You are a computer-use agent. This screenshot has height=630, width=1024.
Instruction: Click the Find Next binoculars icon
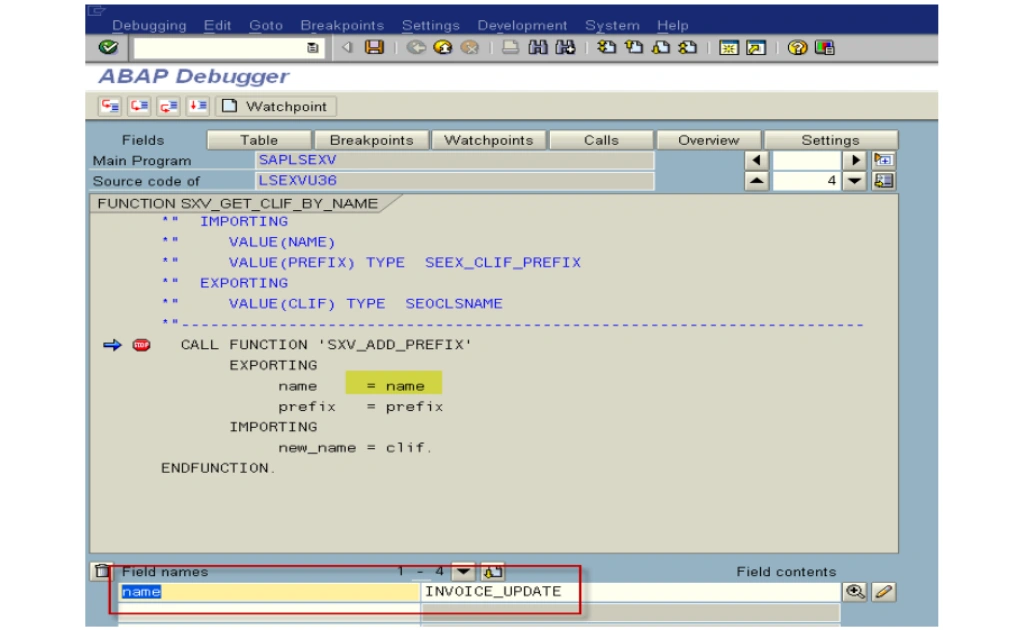coord(565,47)
